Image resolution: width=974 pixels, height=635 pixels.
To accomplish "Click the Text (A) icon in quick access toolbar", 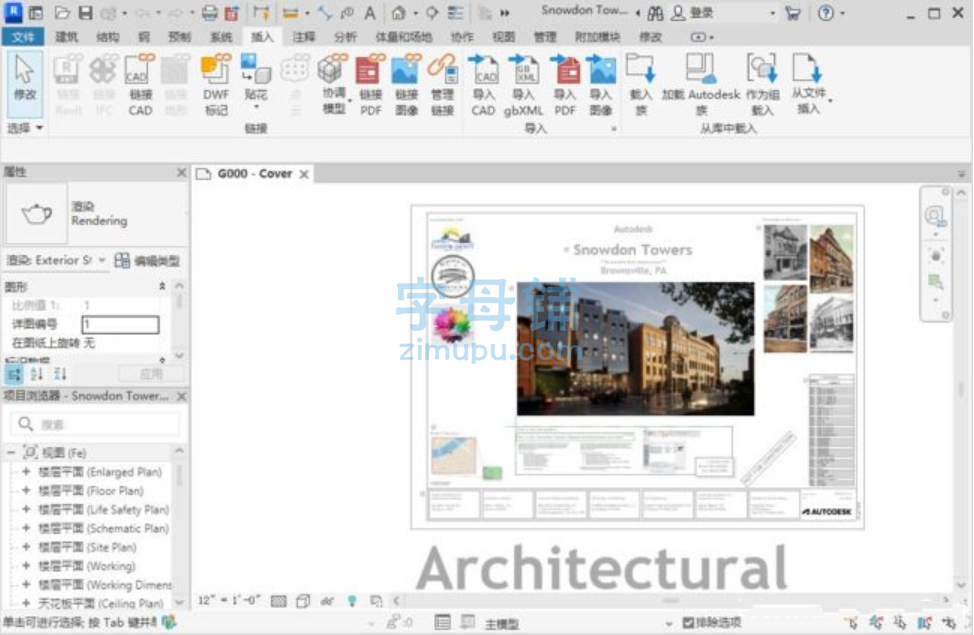I will point(370,12).
